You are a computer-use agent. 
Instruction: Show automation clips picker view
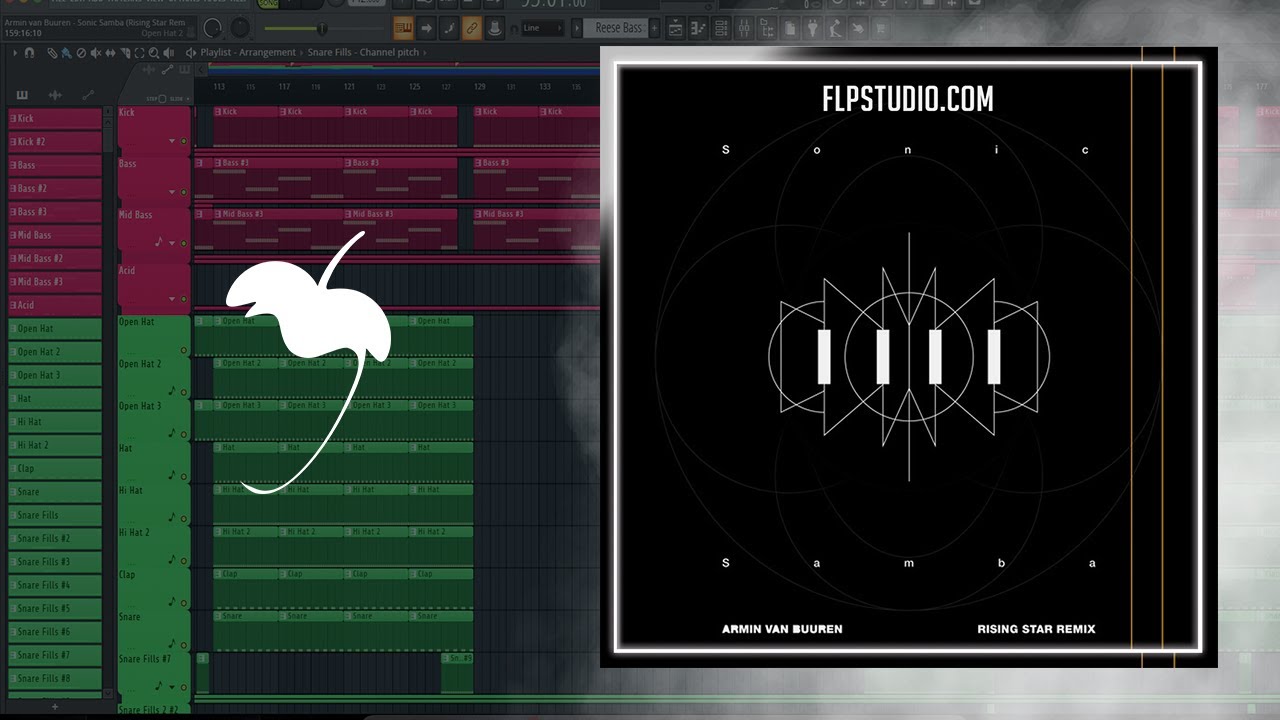88,94
